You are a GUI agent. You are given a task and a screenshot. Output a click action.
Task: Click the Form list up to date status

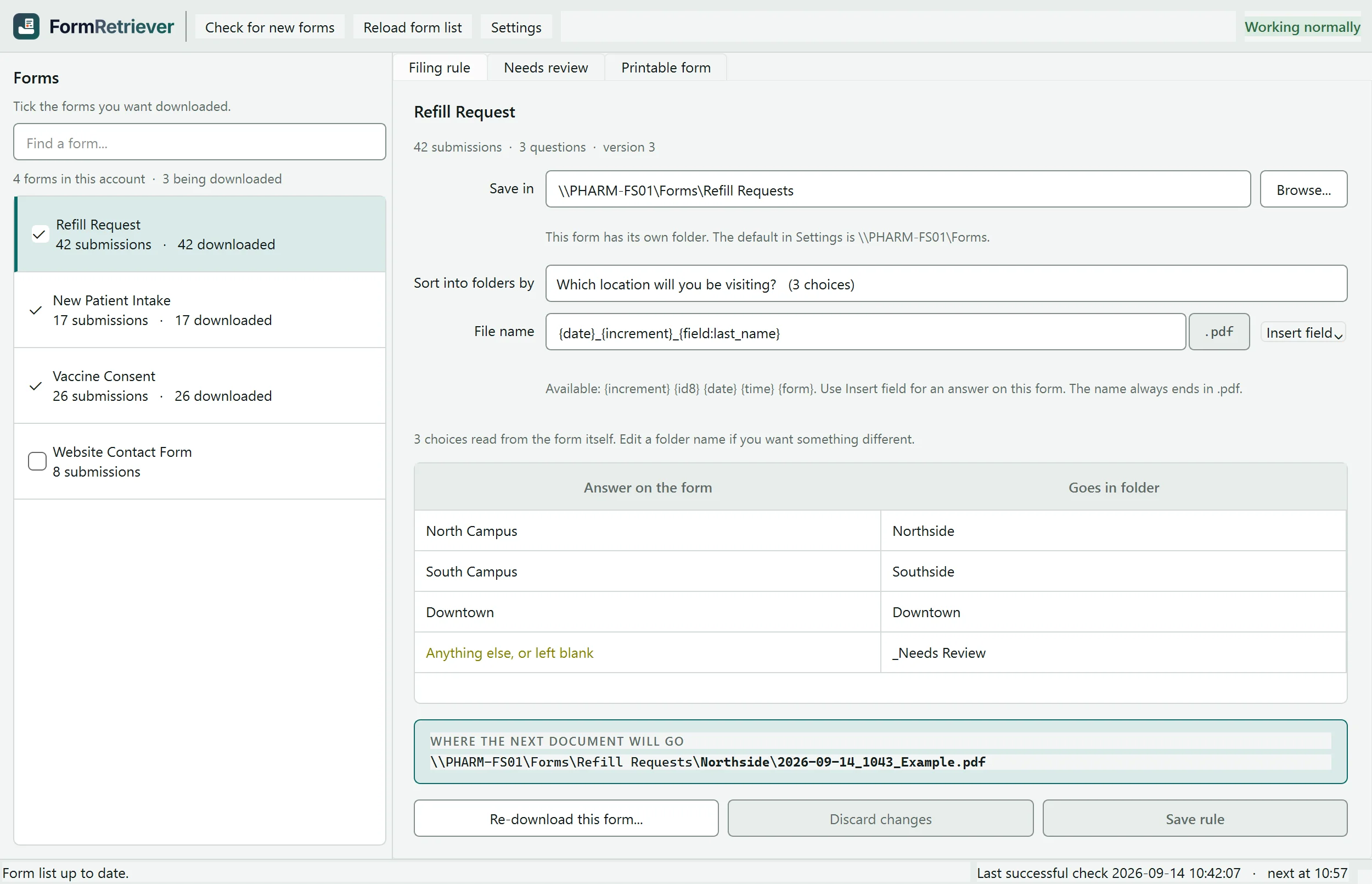66,873
